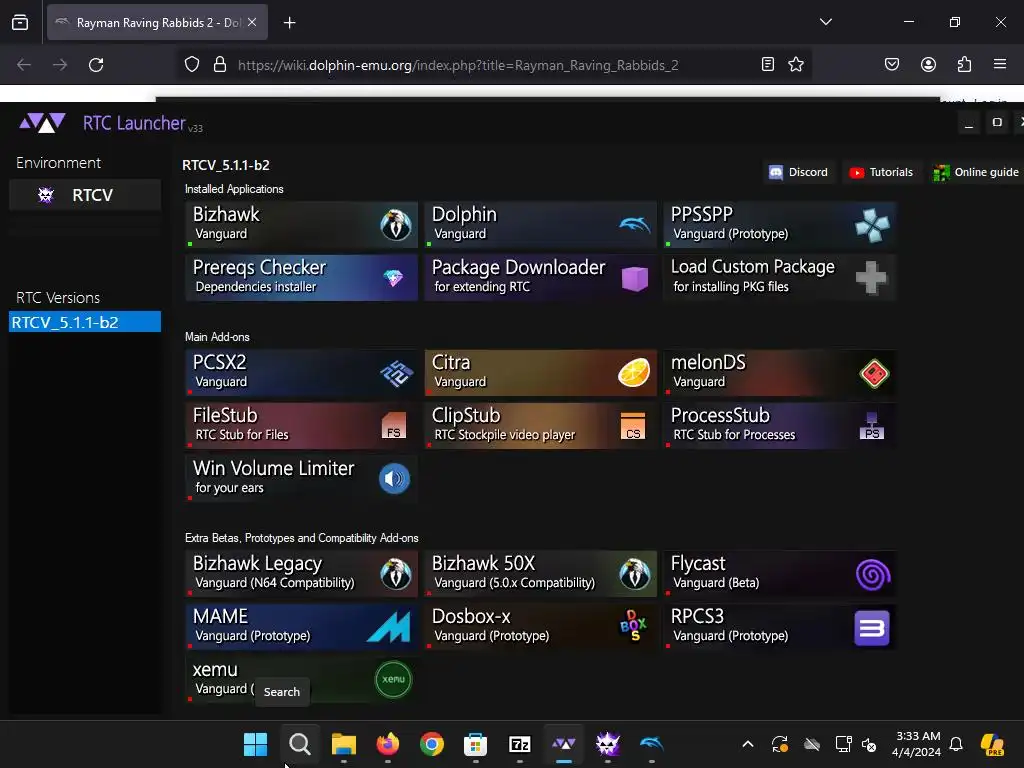
Task: Click browser site shield tracking protection icon
Action: tap(191, 64)
